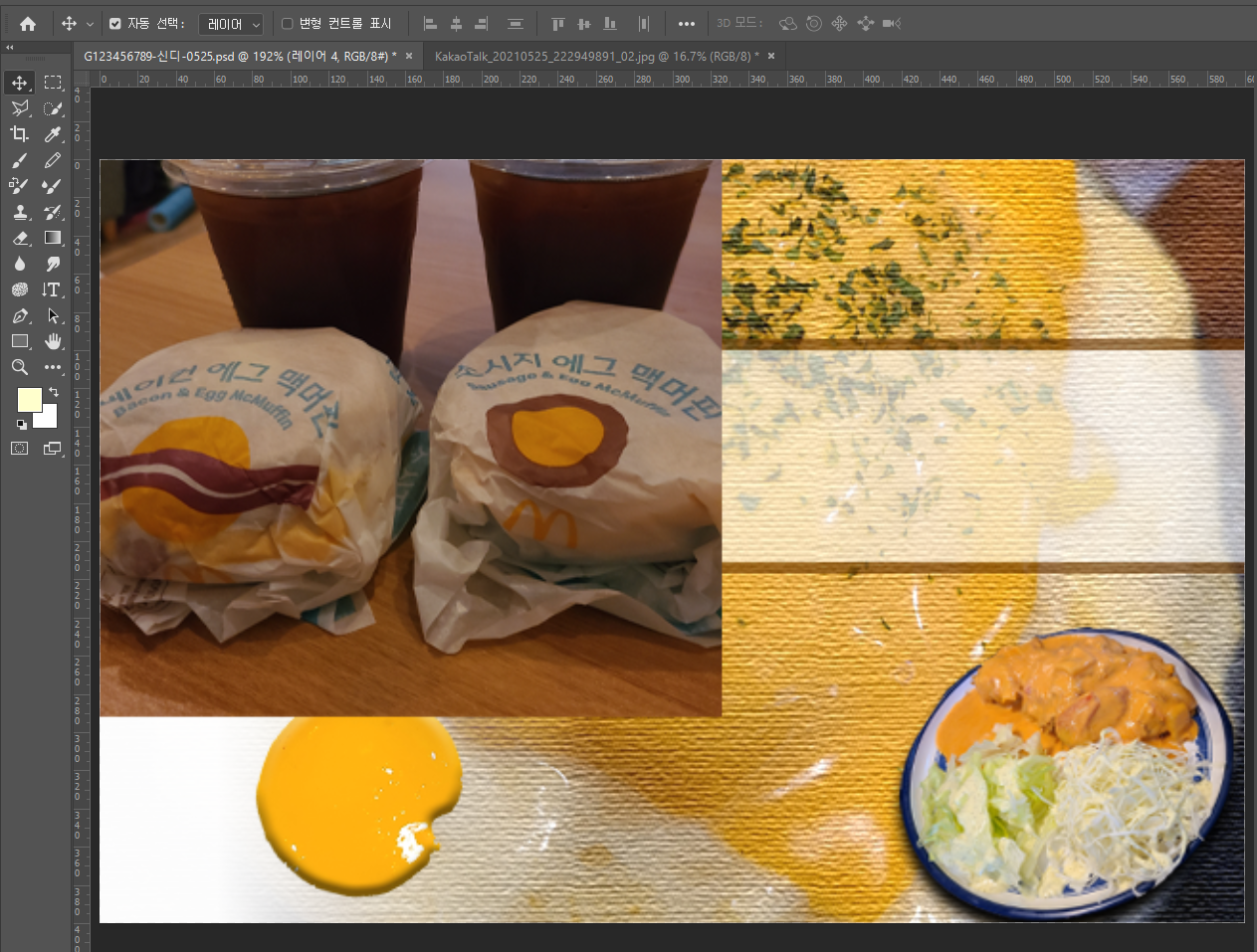Change the screen mode
The image size is (1257, 952).
(53, 449)
